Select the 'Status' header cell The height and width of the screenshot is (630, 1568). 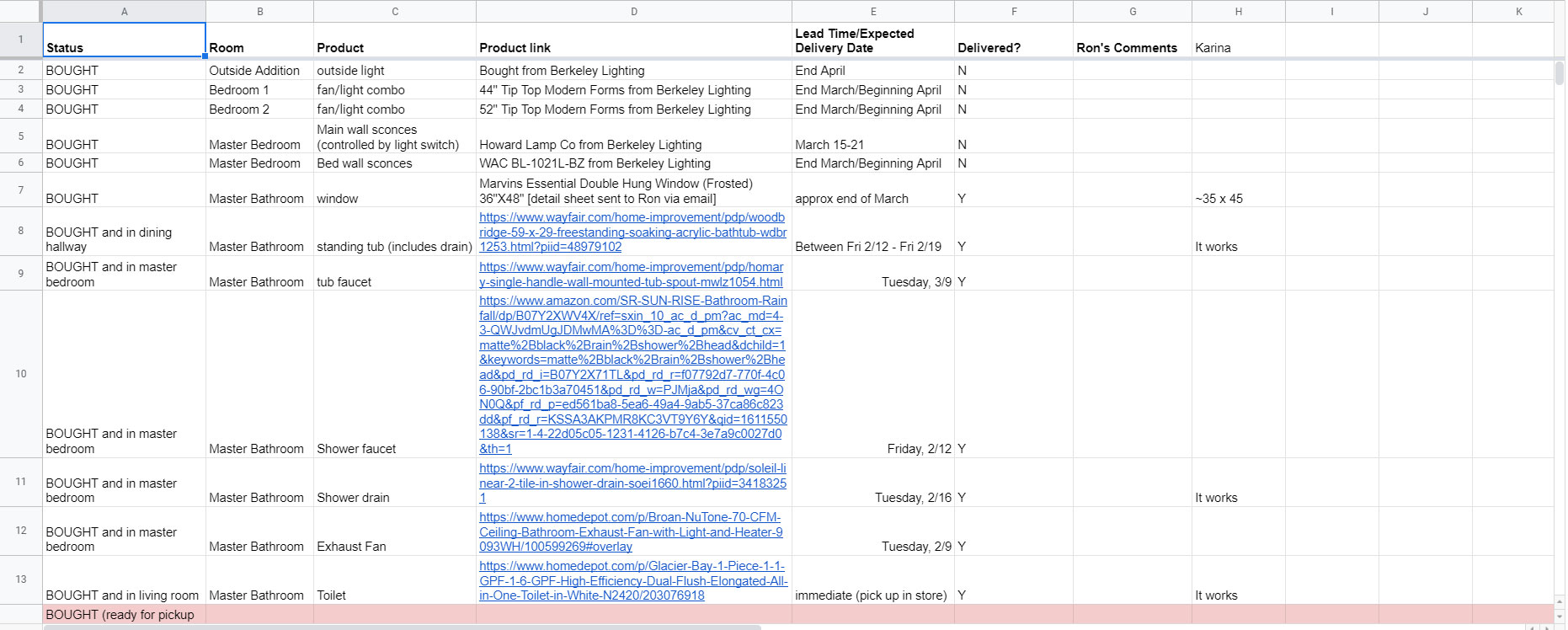coord(125,40)
